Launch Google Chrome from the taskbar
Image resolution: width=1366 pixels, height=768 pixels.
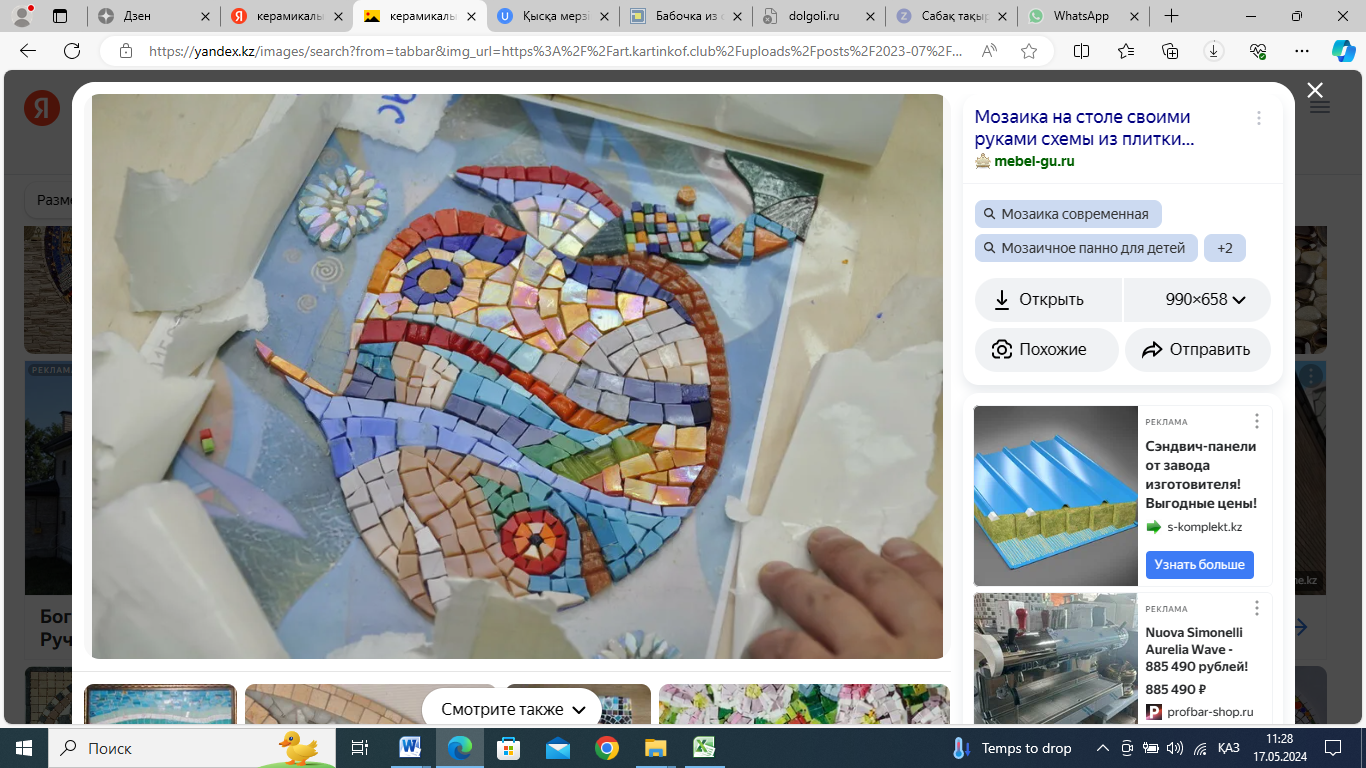(606, 748)
